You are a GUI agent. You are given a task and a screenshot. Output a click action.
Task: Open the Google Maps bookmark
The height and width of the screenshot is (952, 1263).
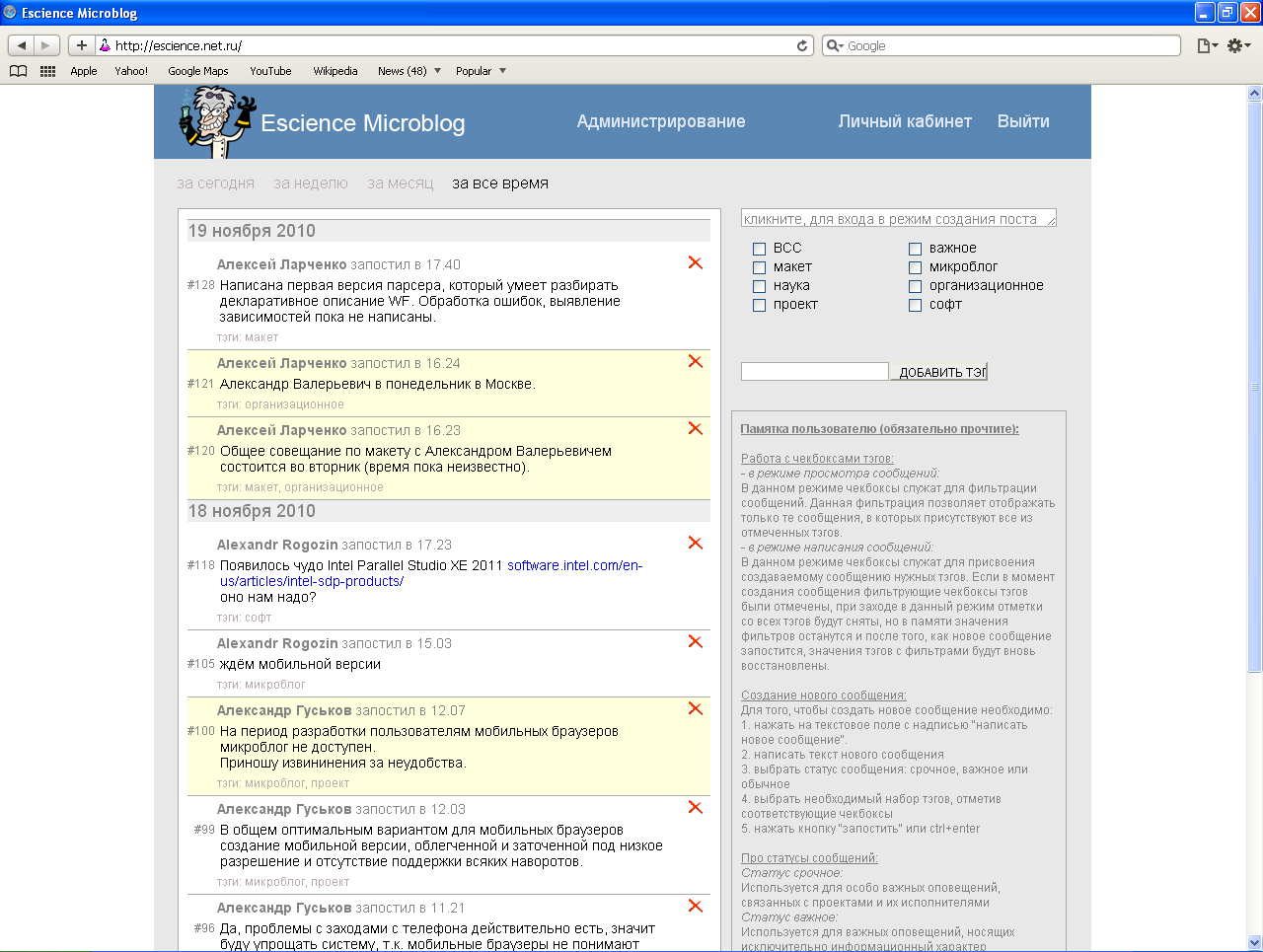tap(198, 71)
